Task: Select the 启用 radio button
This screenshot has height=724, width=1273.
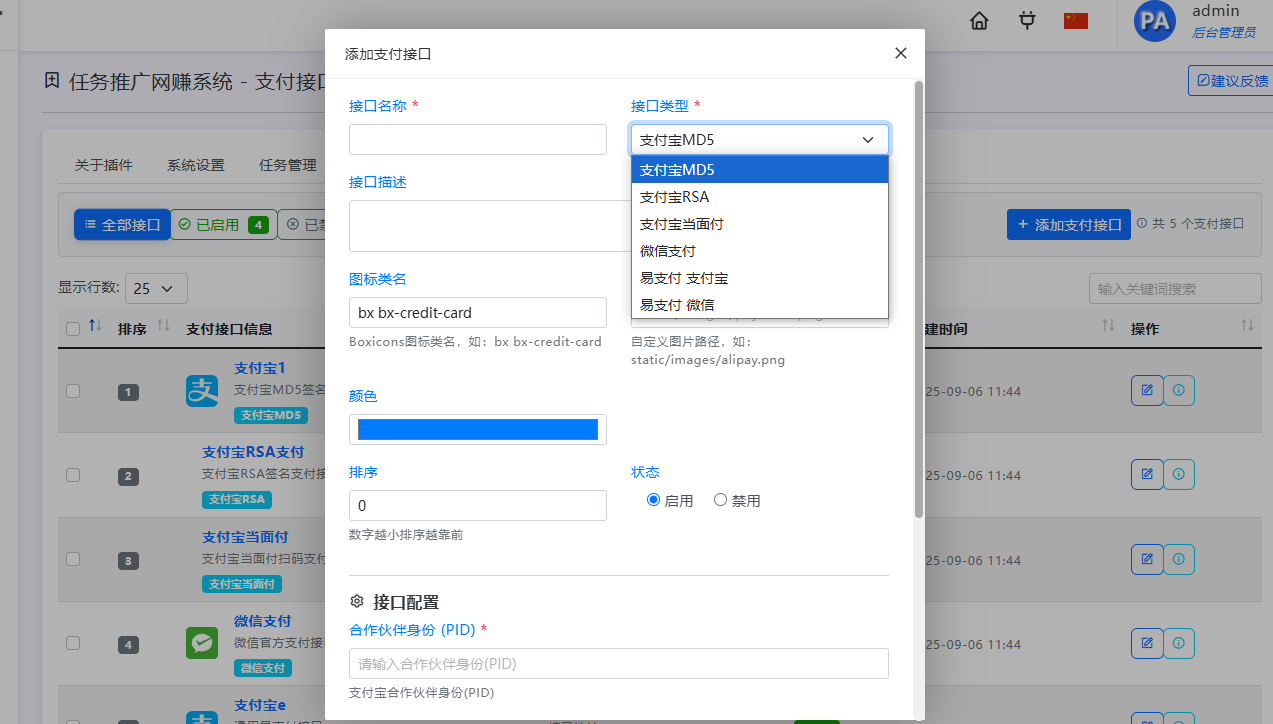Action: point(653,500)
